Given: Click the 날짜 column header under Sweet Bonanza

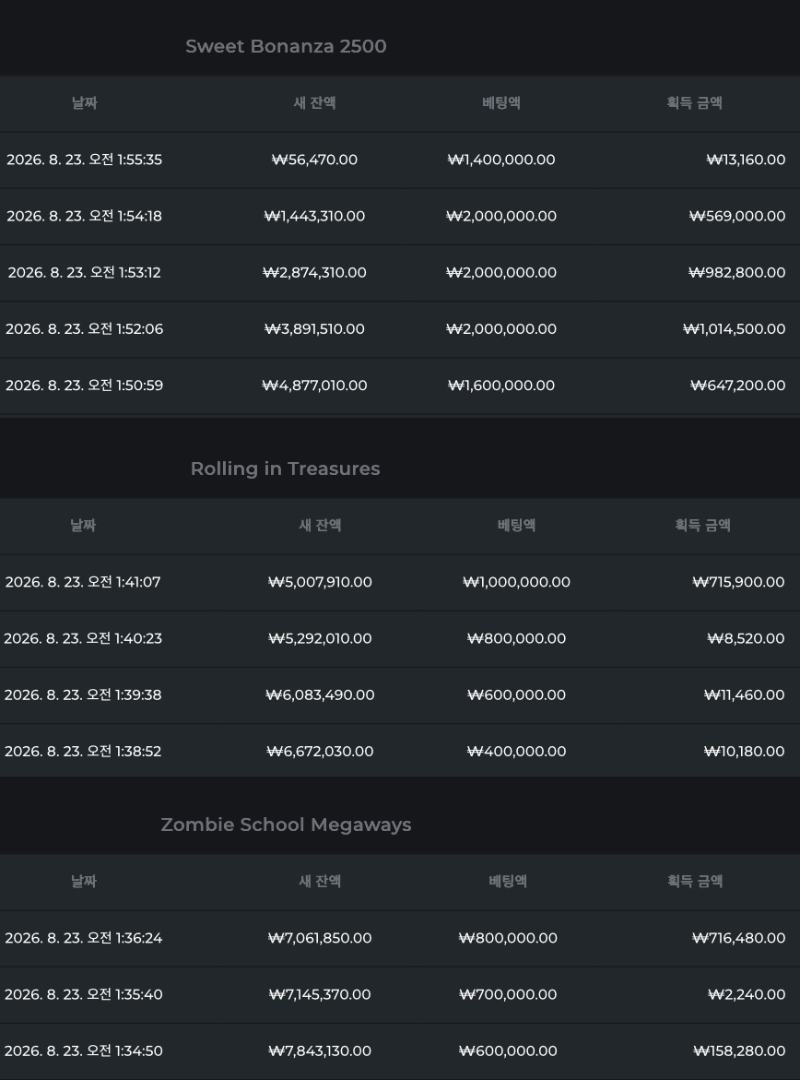Looking at the screenshot, I should (84, 103).
